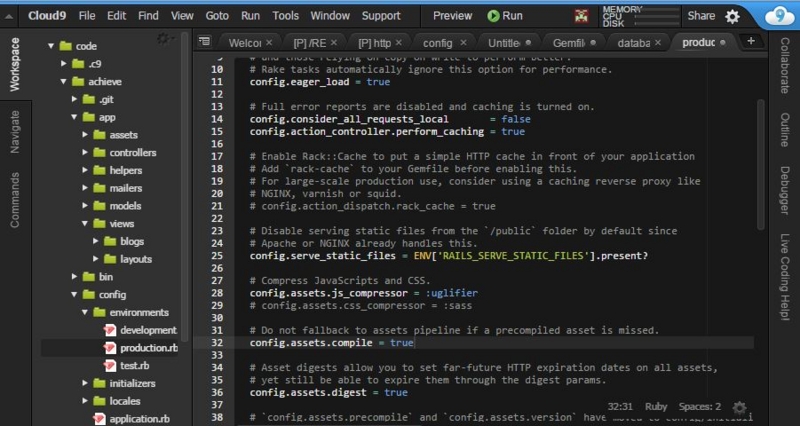Open the View menu
The image size is (800, 426).
click(182, 16)
